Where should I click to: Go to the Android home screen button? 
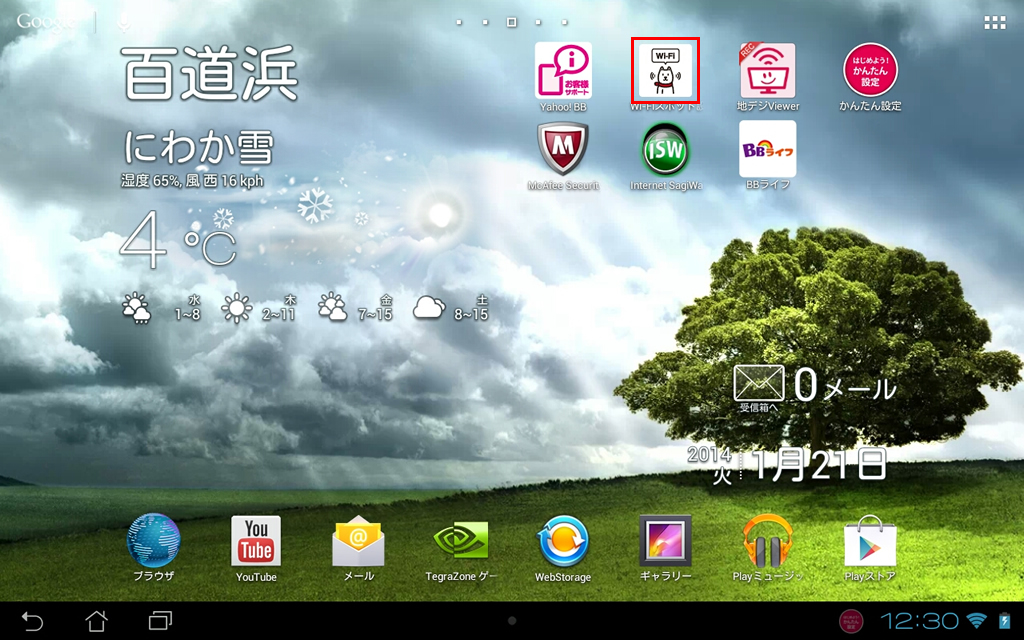click(x=97, y=620)
